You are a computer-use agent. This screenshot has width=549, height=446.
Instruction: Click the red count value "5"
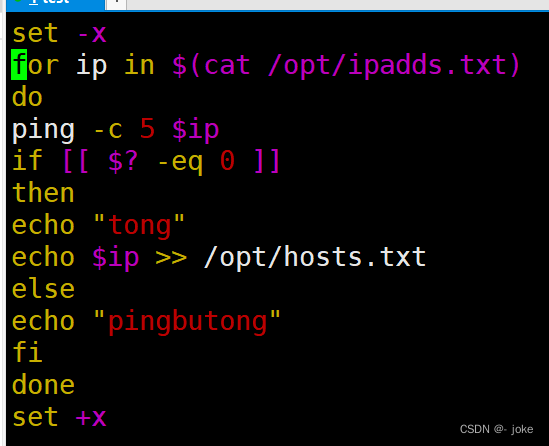tap(147, 129)
